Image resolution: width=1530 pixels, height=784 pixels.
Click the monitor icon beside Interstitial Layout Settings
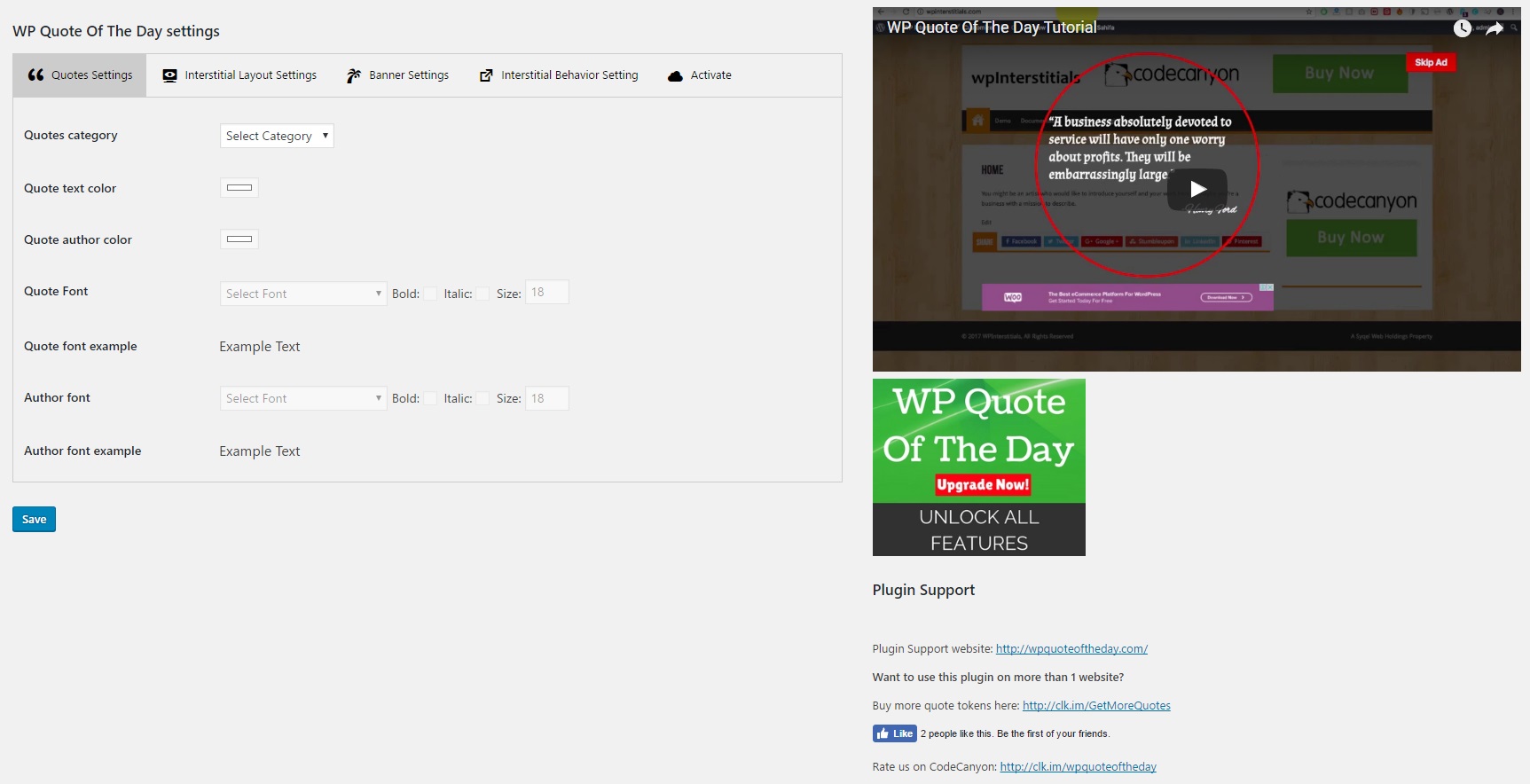tap(169, 75)
